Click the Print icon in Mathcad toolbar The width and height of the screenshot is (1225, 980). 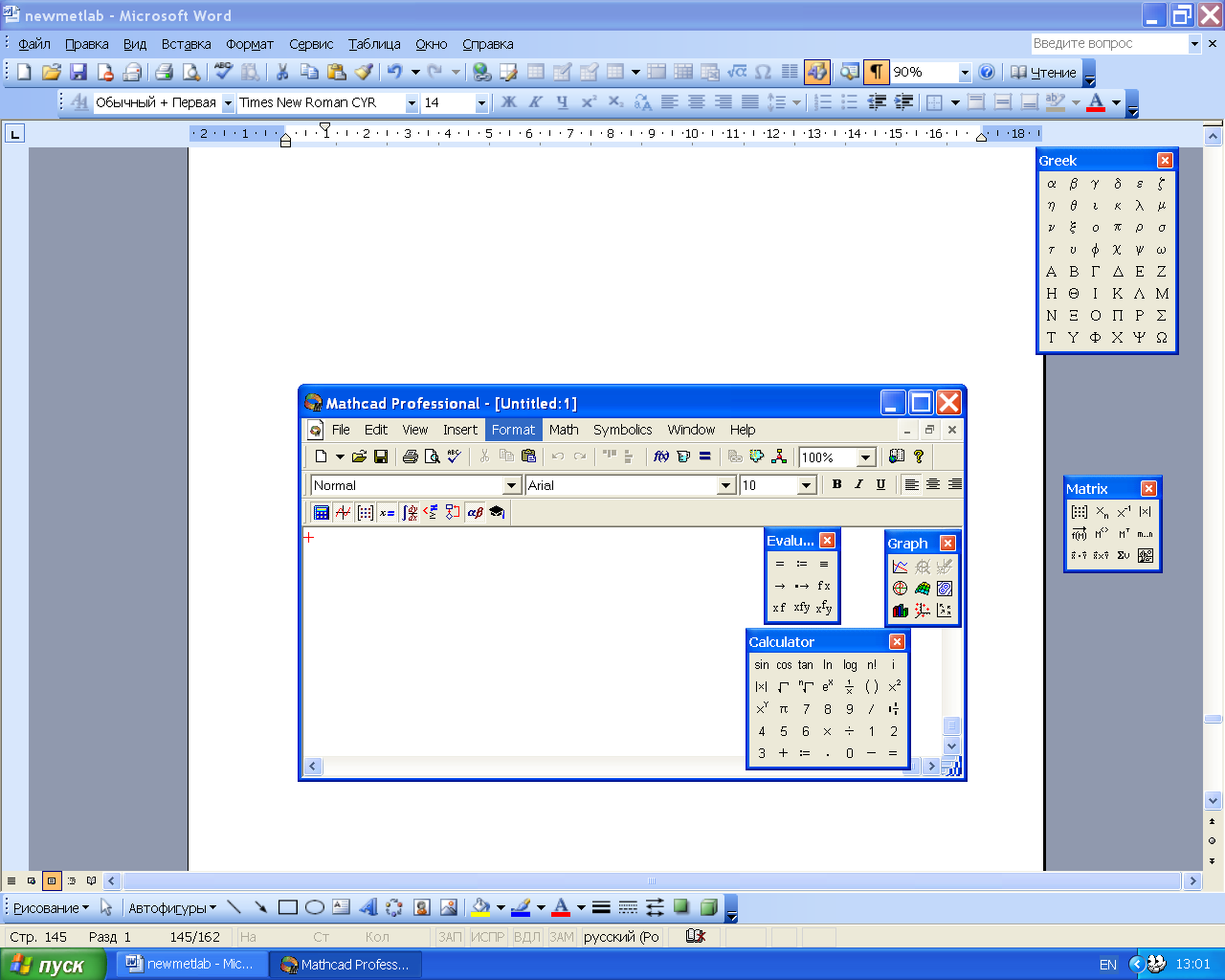[411, 457]
